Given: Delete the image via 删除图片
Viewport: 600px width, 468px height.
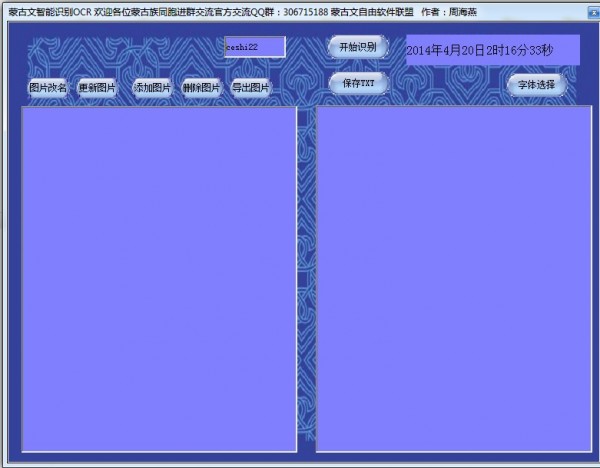Looking at the screenshot, I should (x=202, y=88).
